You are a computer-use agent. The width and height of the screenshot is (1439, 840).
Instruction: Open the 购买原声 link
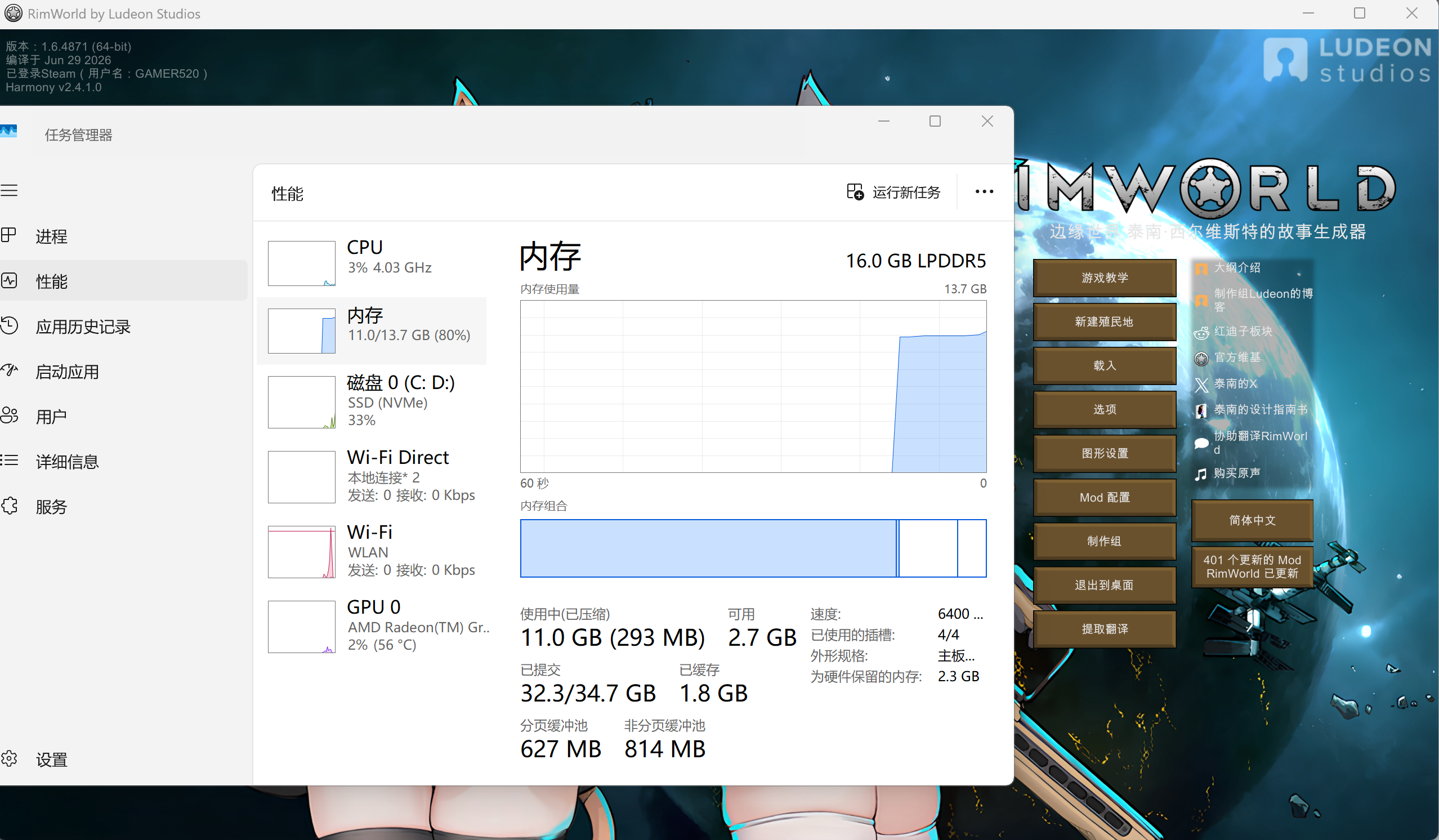click(x=1237, y=473)
